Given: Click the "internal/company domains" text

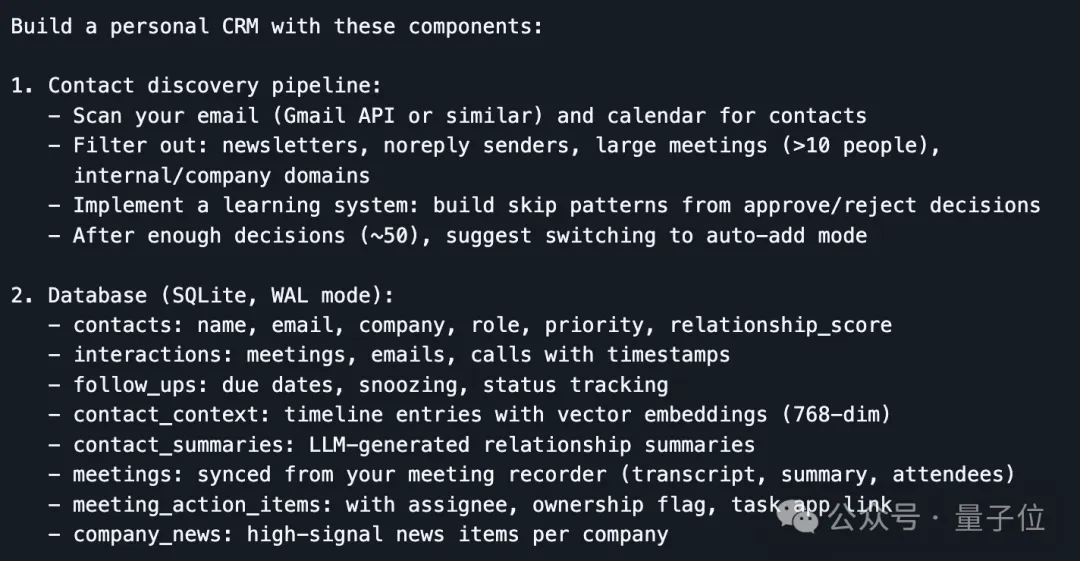Looking at the screenshot, I should tap(221, 176).
